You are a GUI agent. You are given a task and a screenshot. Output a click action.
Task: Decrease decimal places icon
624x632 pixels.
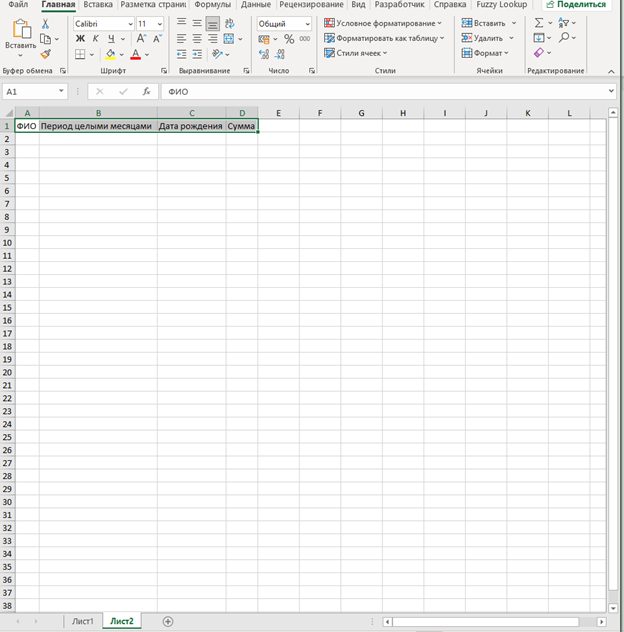pyautogui.click(x=280, y=54)
